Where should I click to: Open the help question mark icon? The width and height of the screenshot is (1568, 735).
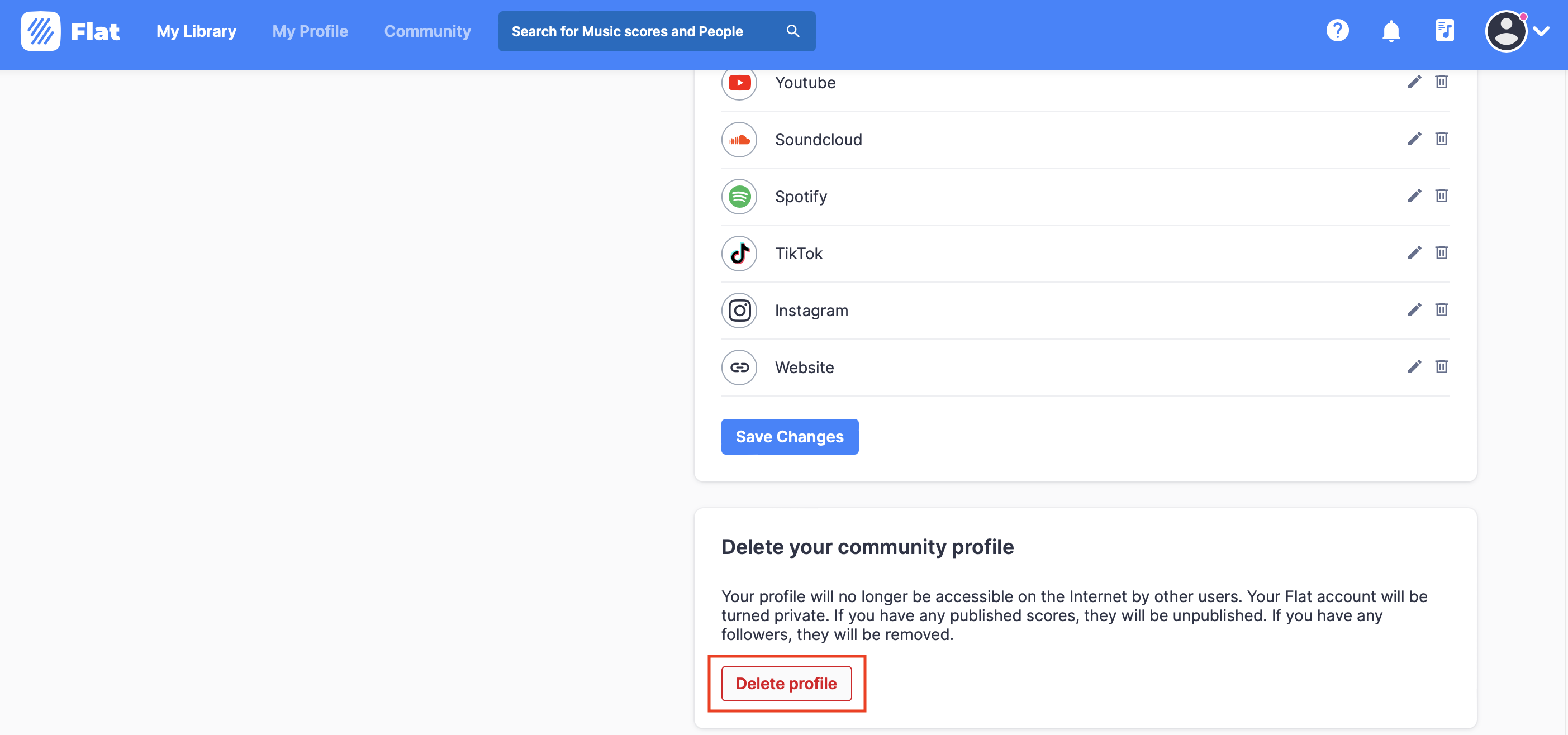[x=1337, y=31]
